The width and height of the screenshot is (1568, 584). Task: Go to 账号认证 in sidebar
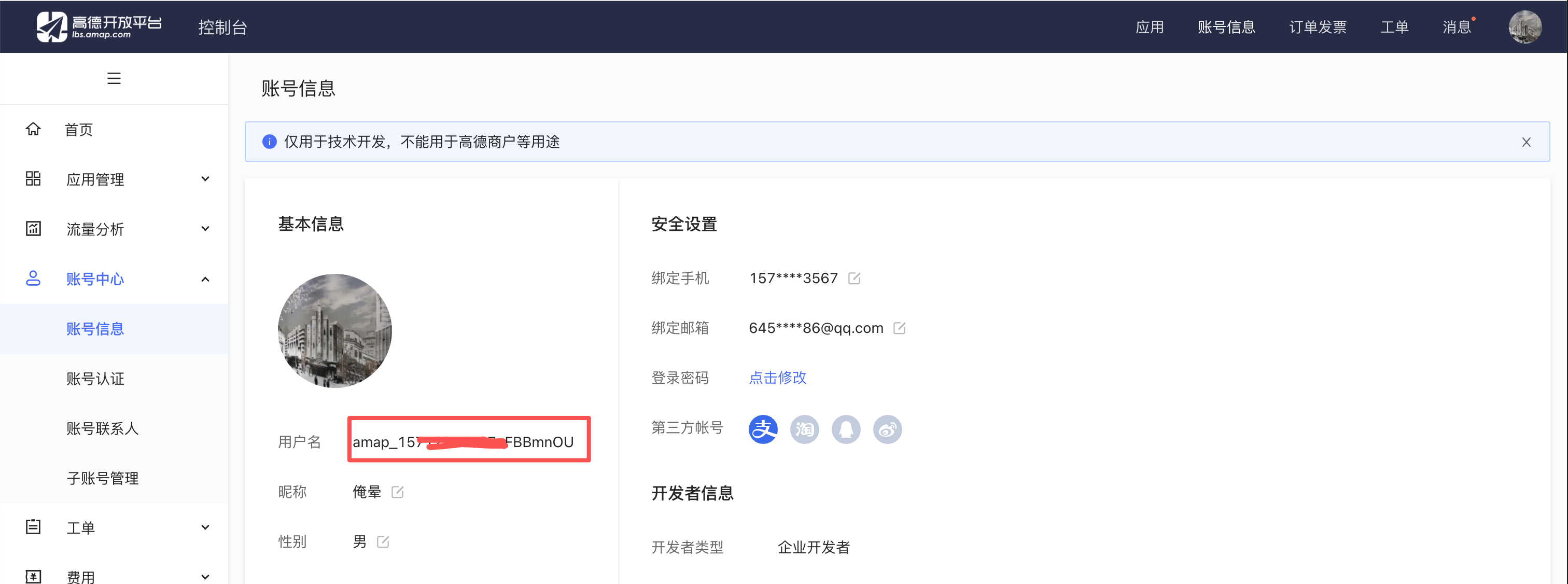coord(95,378)
